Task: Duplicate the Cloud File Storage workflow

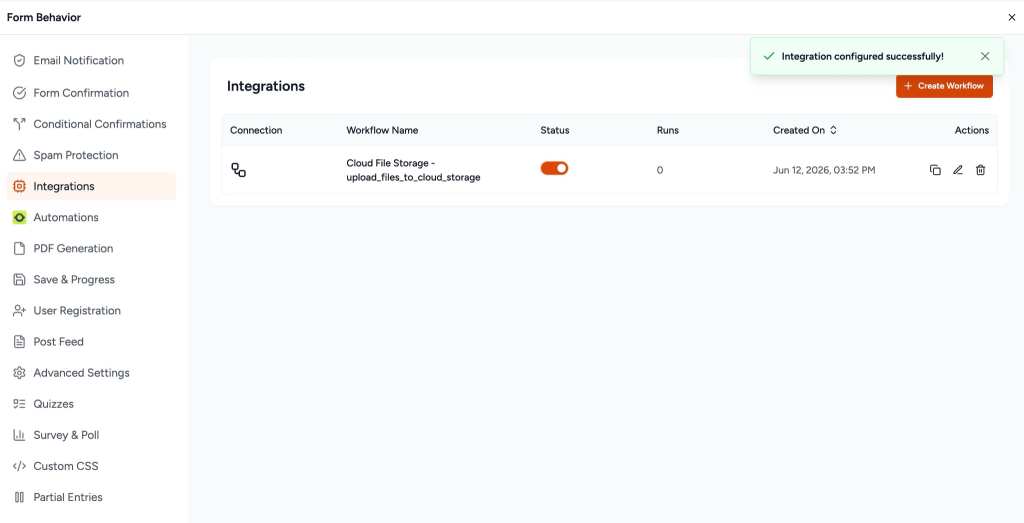Action: pyautogui.click(x=935, y=170)
